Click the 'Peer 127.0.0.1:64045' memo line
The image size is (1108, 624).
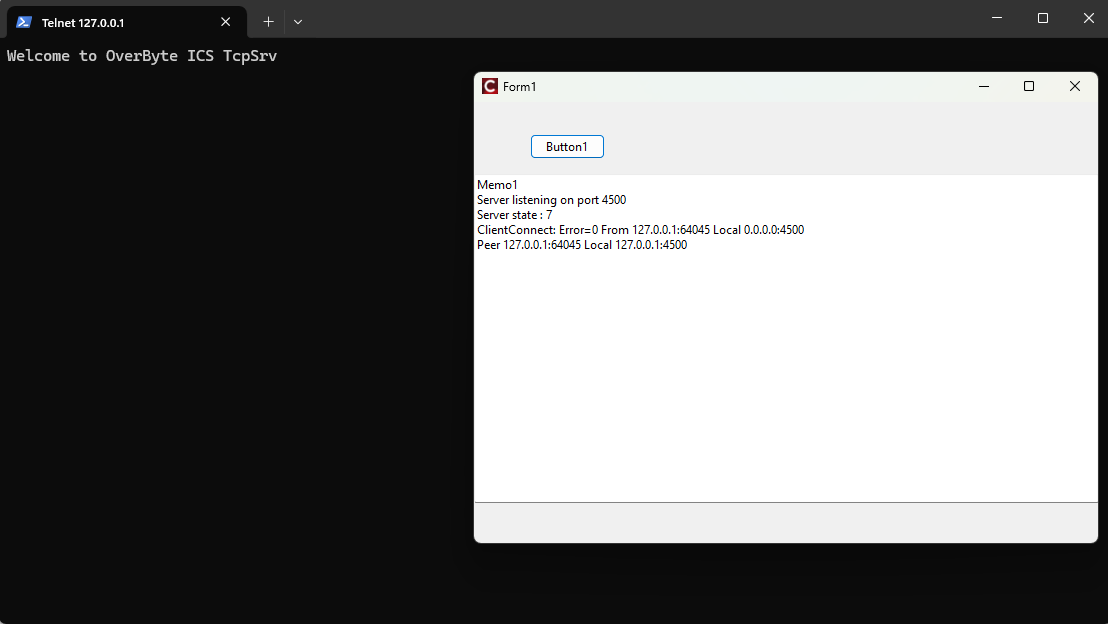tap(582, 245)
